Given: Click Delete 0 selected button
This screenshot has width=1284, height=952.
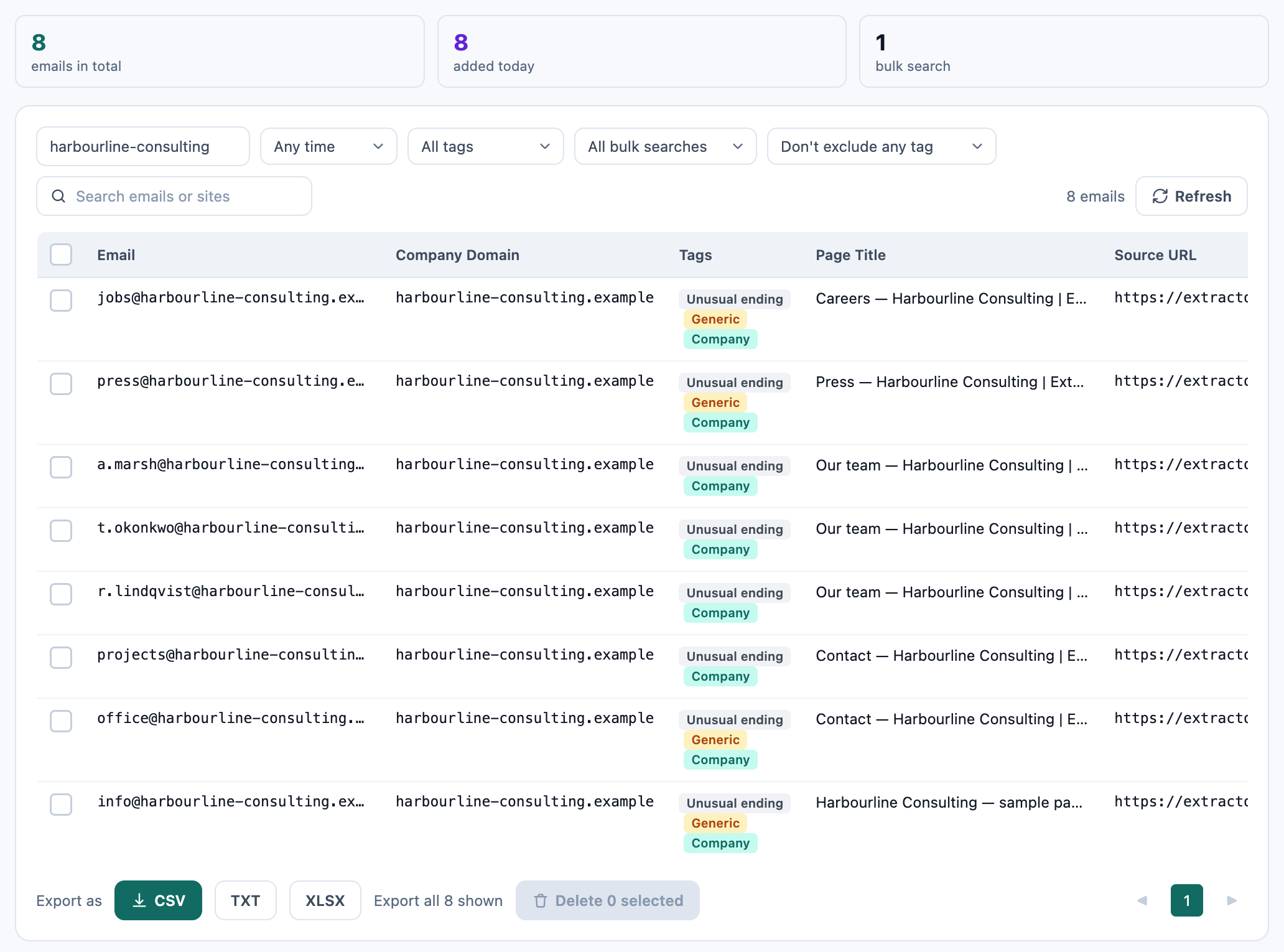Looking at the screenshot, I should pyautogui.click(x=607, y=900).
